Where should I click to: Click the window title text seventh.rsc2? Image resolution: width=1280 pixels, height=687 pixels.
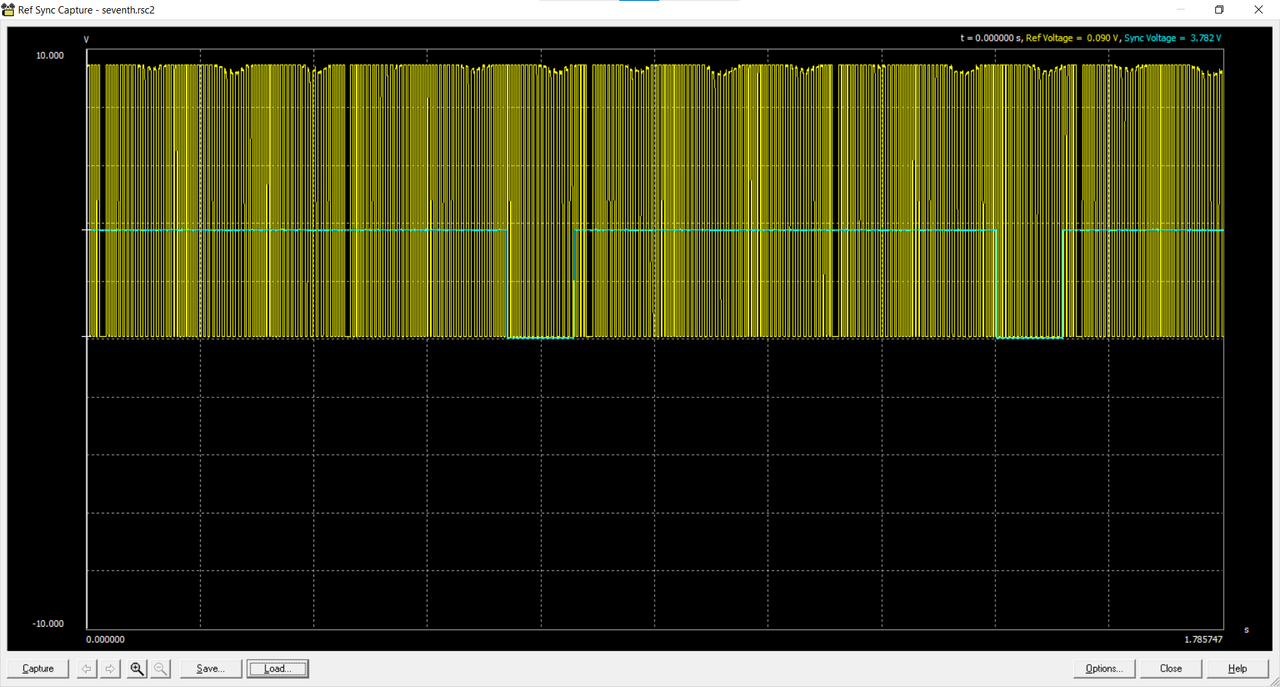click(x=129, y=9)
